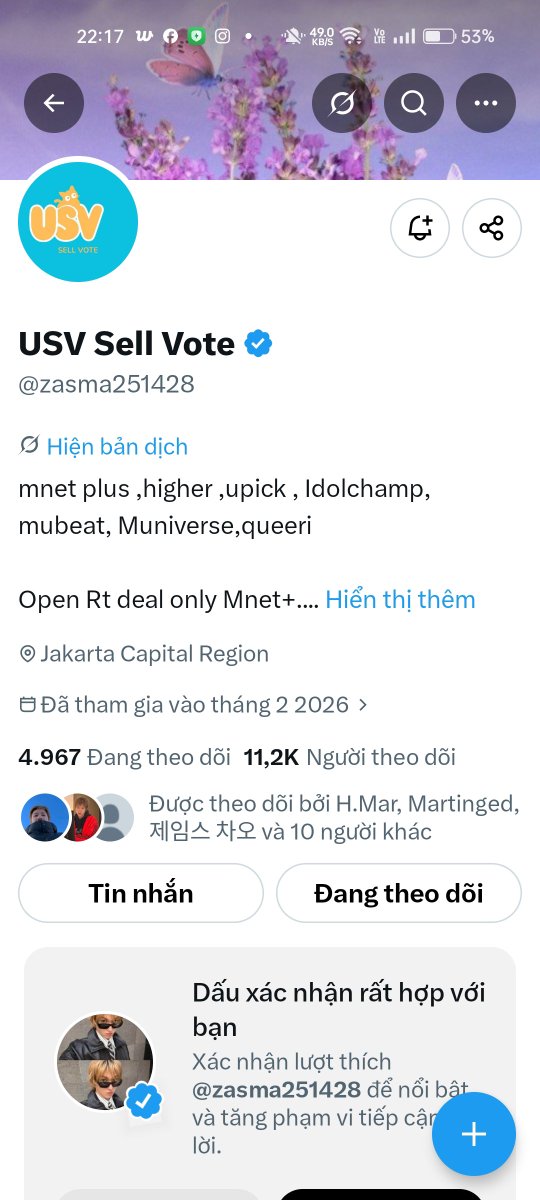Image resolution: width=540 pixels, height=1200 pixels.
Task: Tap the share profile icon
Action: click(x=492, y=228)
